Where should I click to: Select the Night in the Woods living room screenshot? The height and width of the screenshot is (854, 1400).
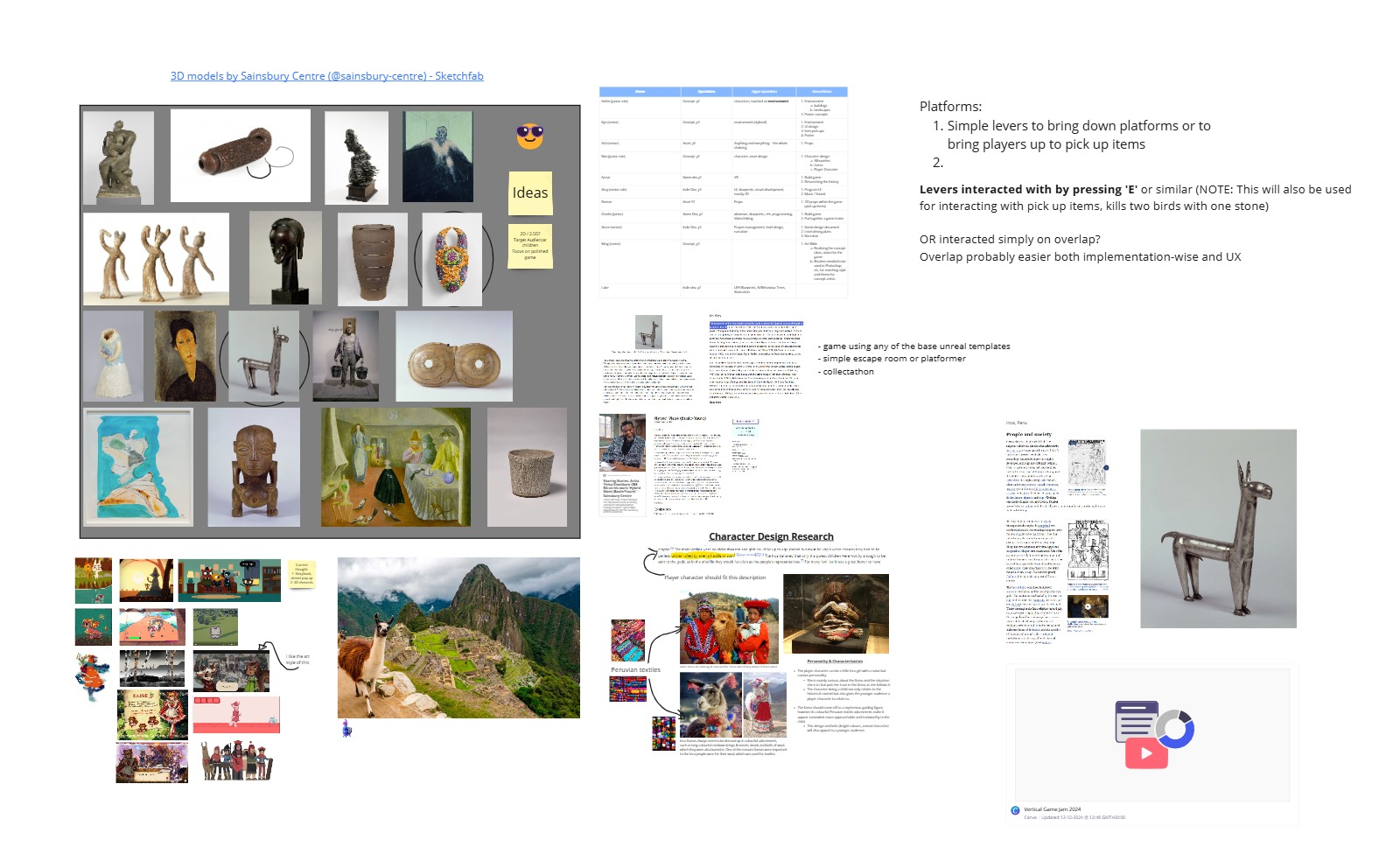[x=229, y=580]
